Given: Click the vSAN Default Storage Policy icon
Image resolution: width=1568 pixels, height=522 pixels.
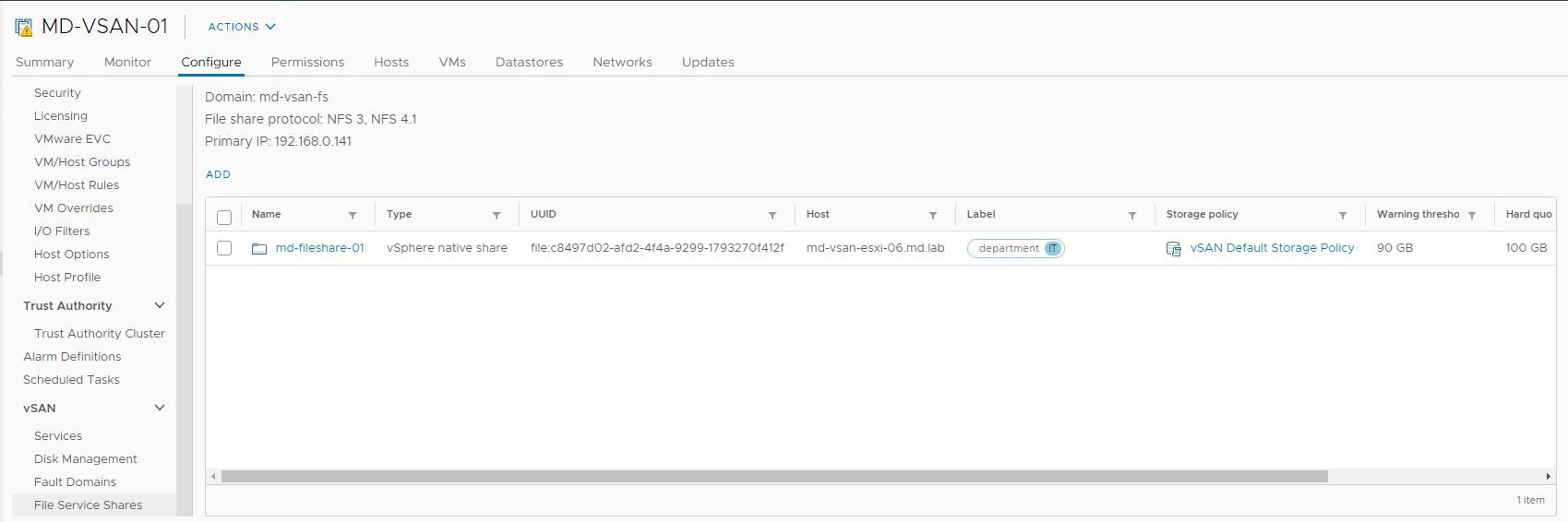Looking at the screenshot, I should coord(1173,248).
